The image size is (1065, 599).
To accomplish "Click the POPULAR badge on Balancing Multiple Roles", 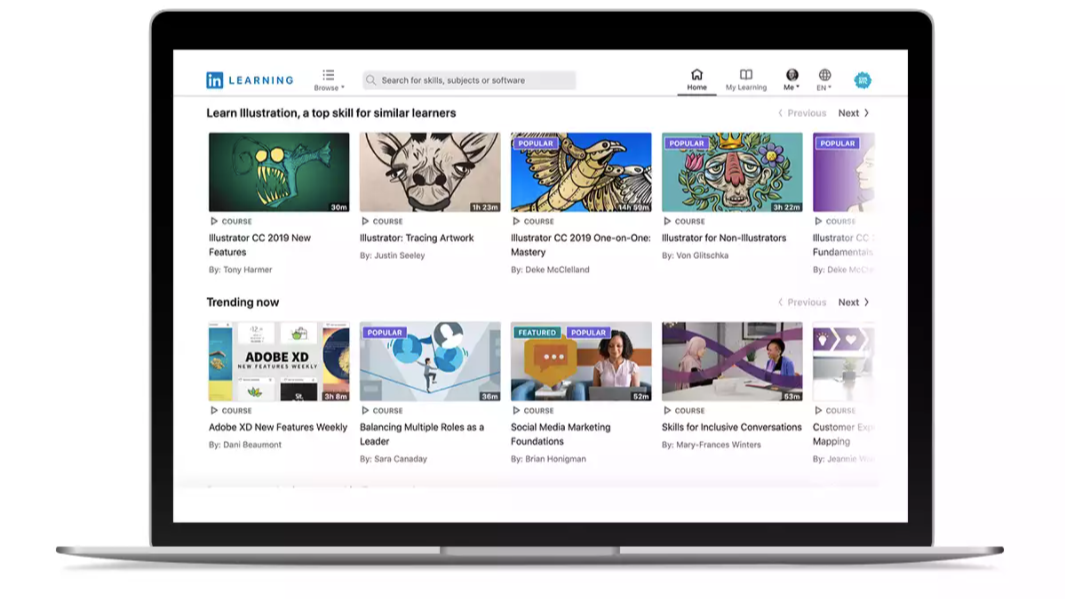I will pyautogui.click(x=384, y=333).
